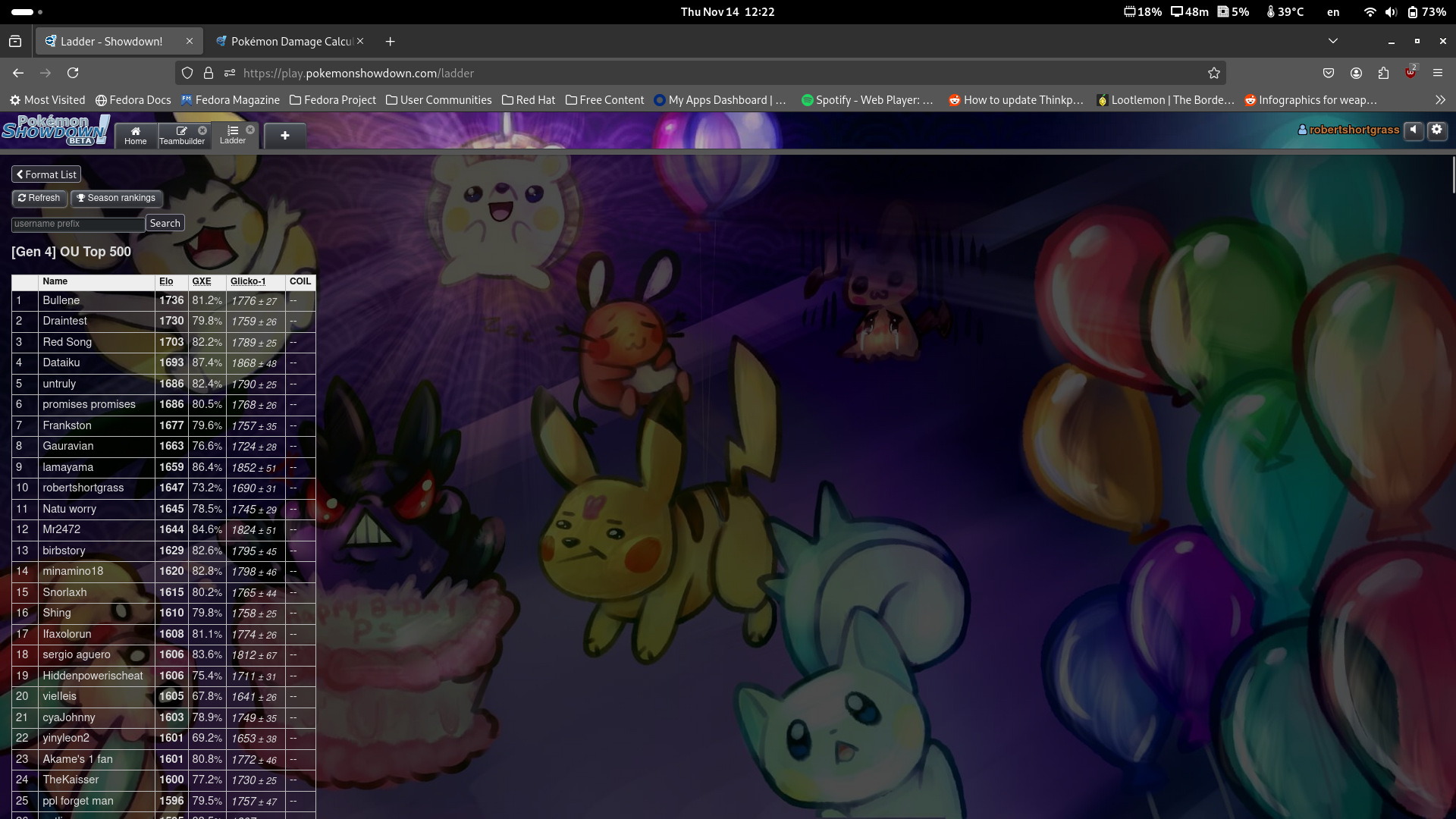Viewport: 1456px width, 819px height.
Task: Bookmark this page with the star icon
Action: [1214, 73]
